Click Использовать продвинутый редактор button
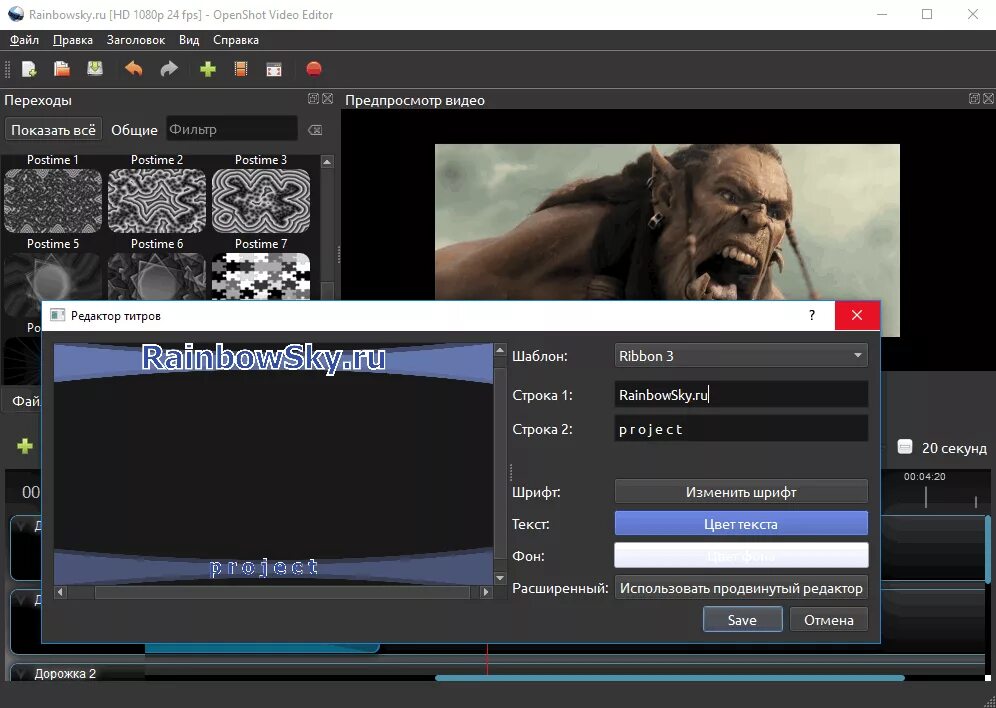 coord(741,588)
